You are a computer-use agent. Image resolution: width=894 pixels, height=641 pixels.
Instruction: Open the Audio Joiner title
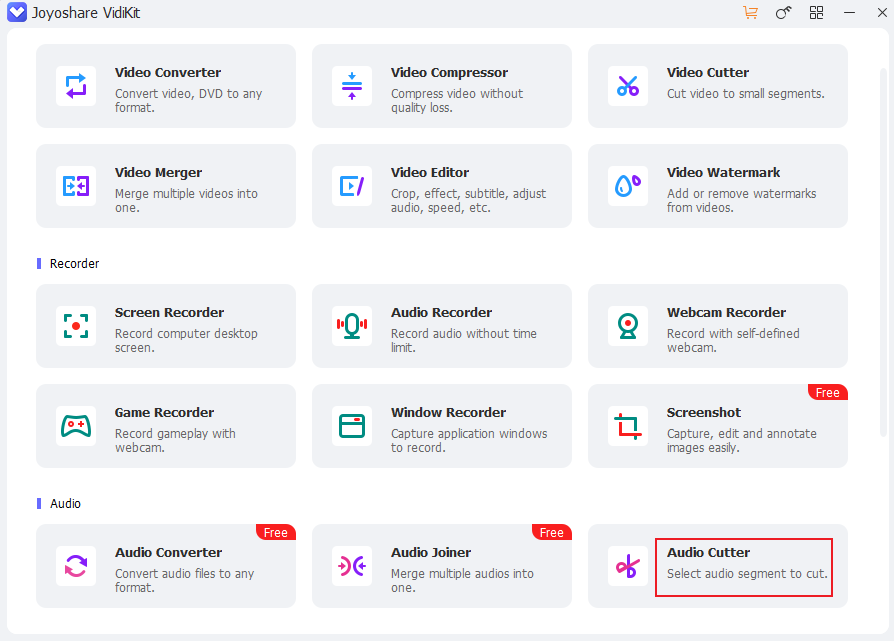pos(431,553)
